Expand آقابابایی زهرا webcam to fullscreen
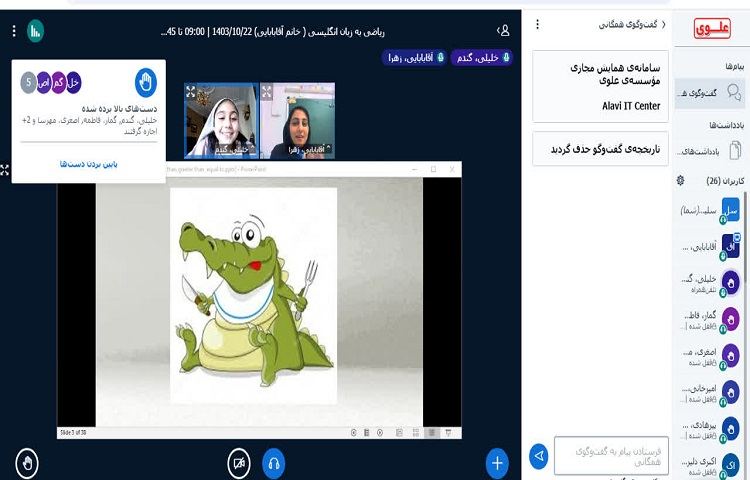Viewport: 750px width, 480px height. (x=266, y=91)
